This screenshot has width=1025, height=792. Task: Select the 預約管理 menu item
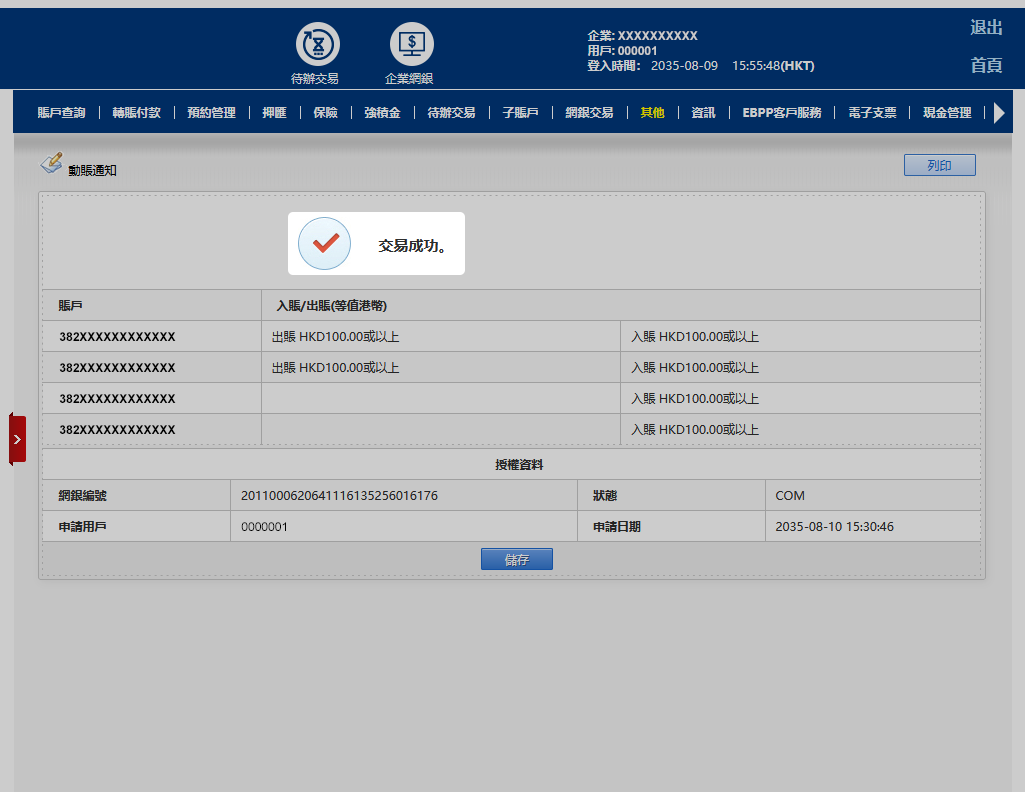click(211, 113)
